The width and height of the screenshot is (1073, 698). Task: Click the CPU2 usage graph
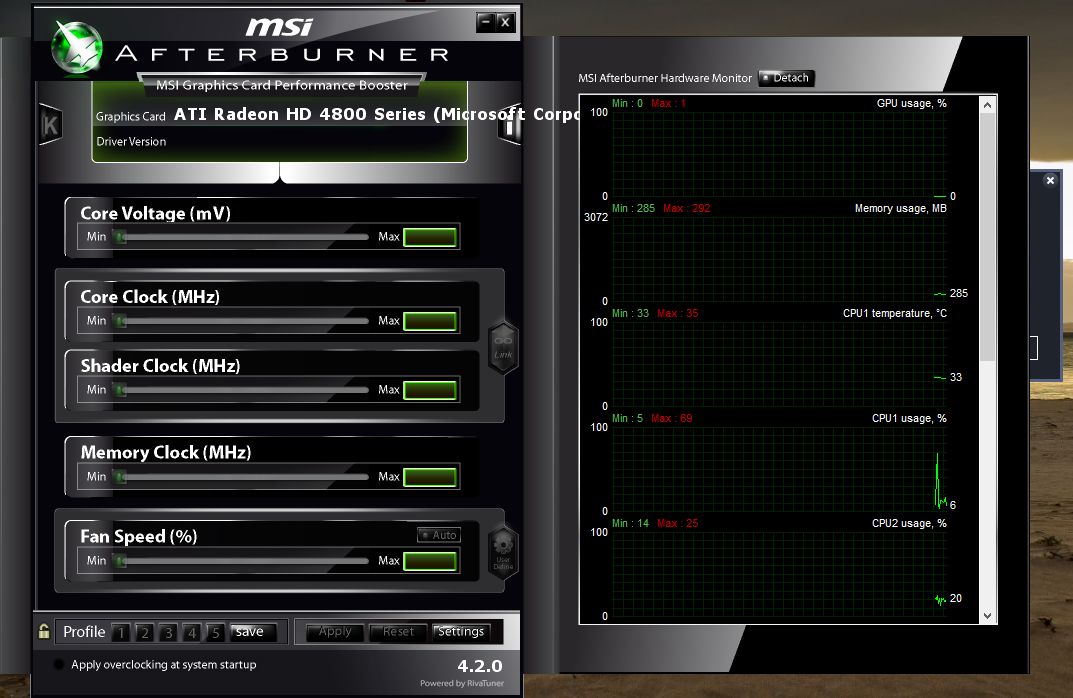click(x=779, y=574)
